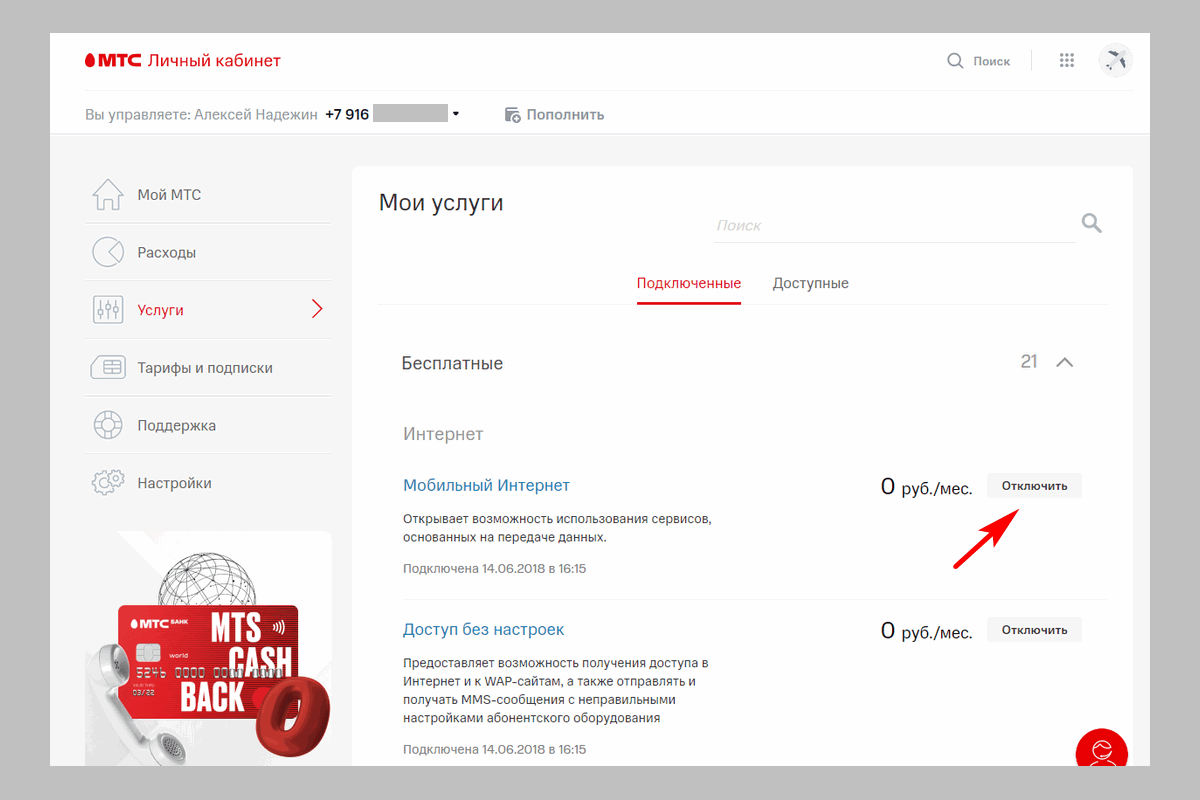Viewport: 1200px width, 800px height.
Task: Collapse the Бесплатные services section
Action: coord(1065,362)
